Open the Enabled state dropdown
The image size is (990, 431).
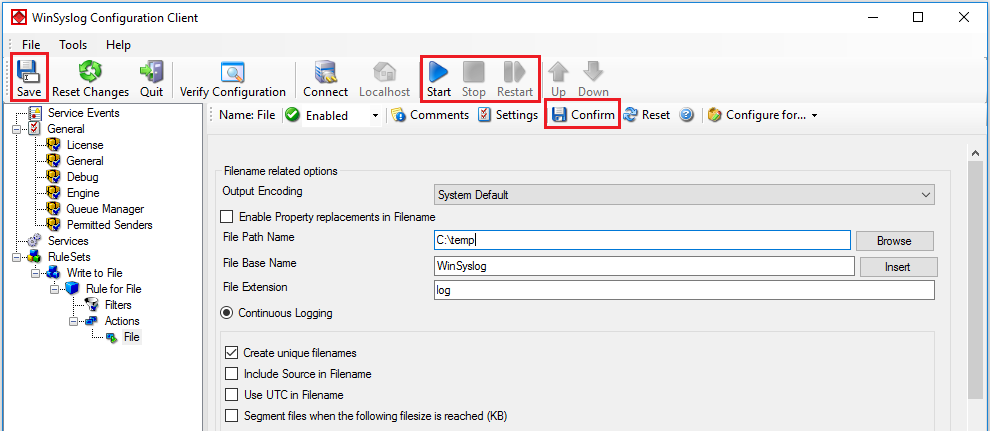tap(375, 116)
